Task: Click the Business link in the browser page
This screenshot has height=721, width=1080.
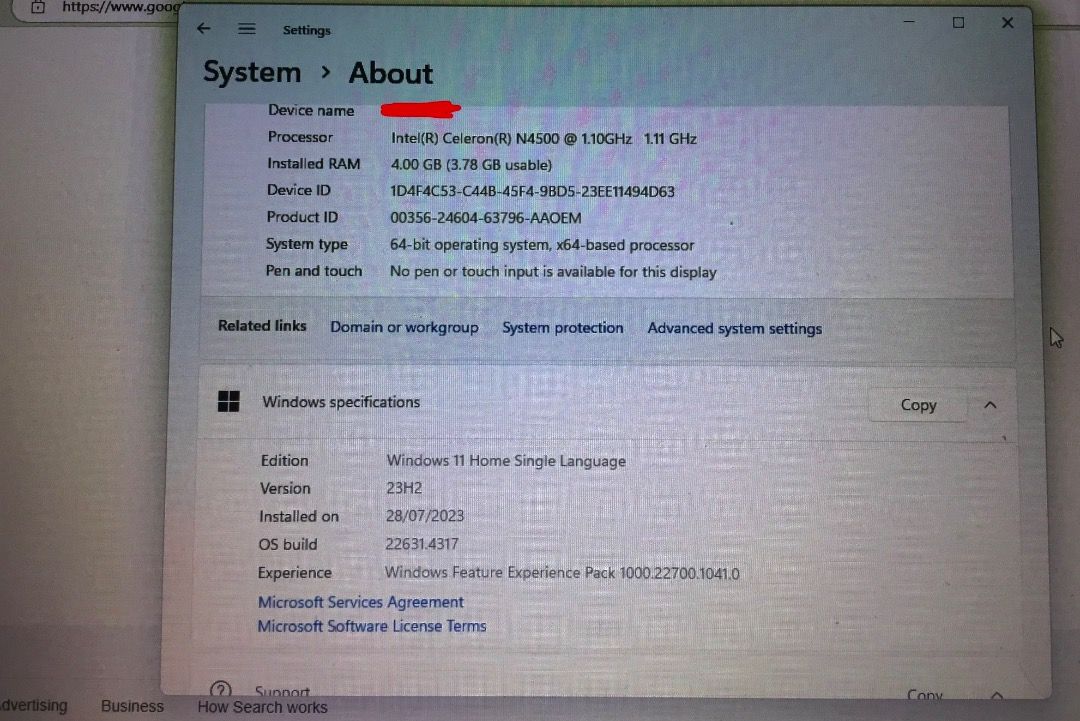Action: [x=132, y=706]
